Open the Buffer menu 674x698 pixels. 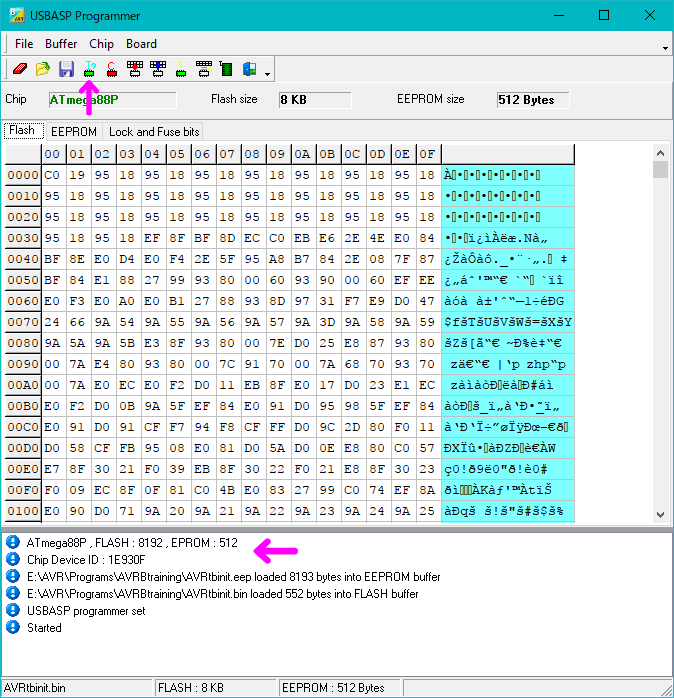[61, 44]
